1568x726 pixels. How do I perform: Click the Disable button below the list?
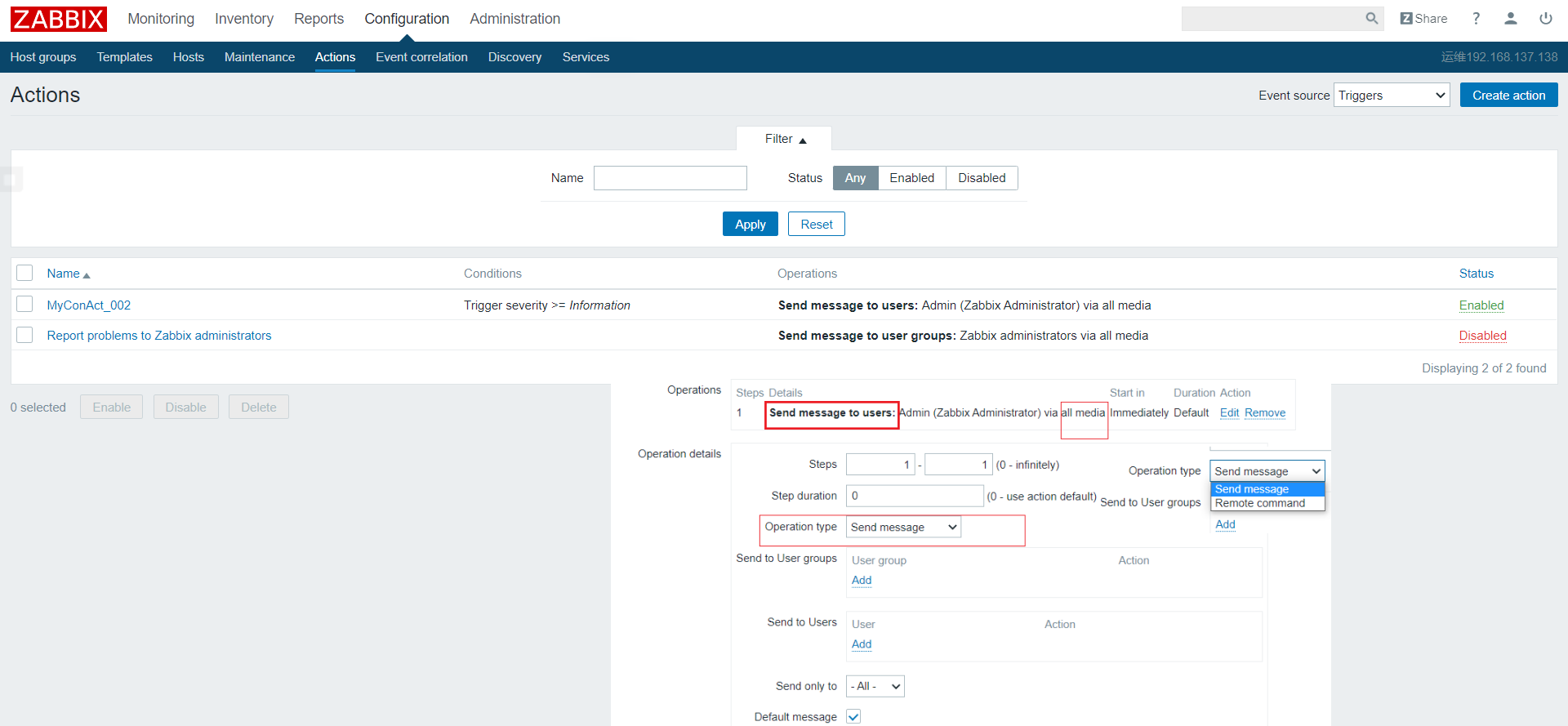[x=185, y=407]
